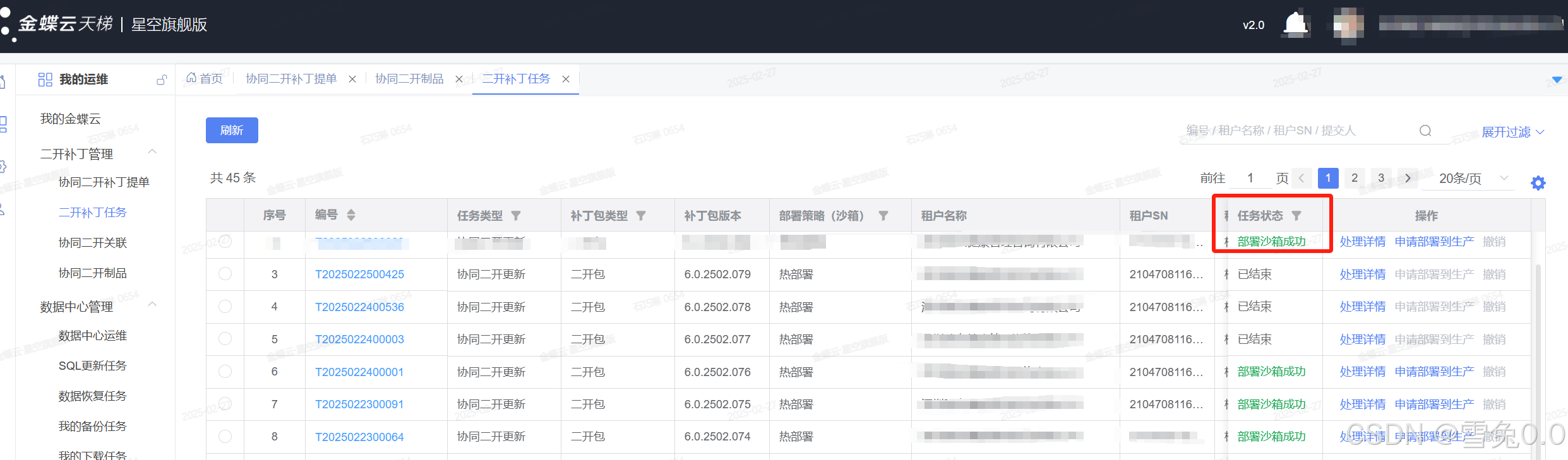Image resolution: width=1568 pixels, height=460 pixels.
Task: Click the 前往 page number input
Action: (x=1250, y=179)
